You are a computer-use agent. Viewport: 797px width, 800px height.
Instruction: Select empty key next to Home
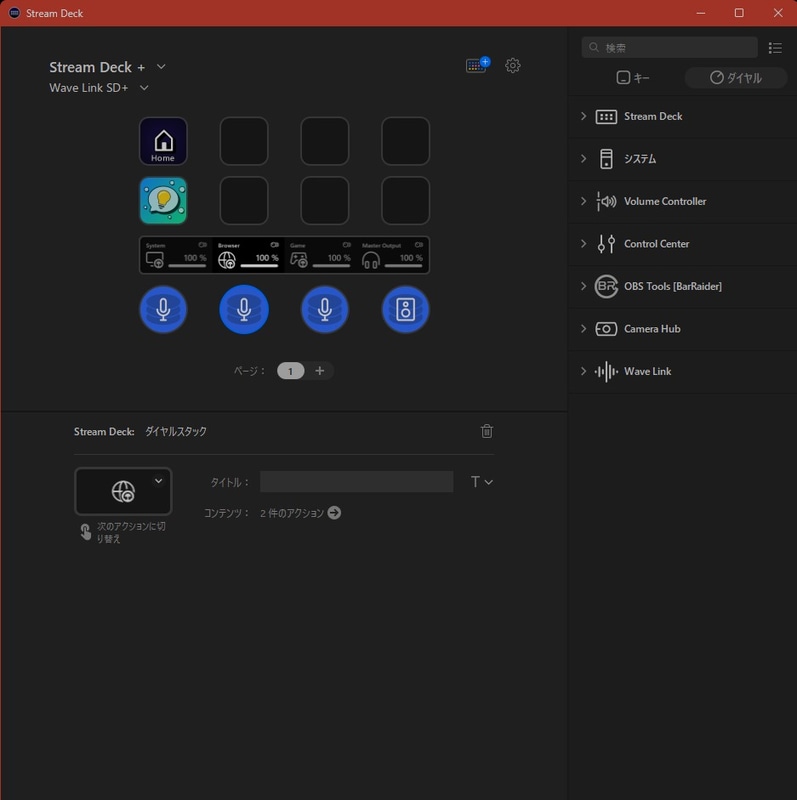pyautogui.click(x=244, y=141)
